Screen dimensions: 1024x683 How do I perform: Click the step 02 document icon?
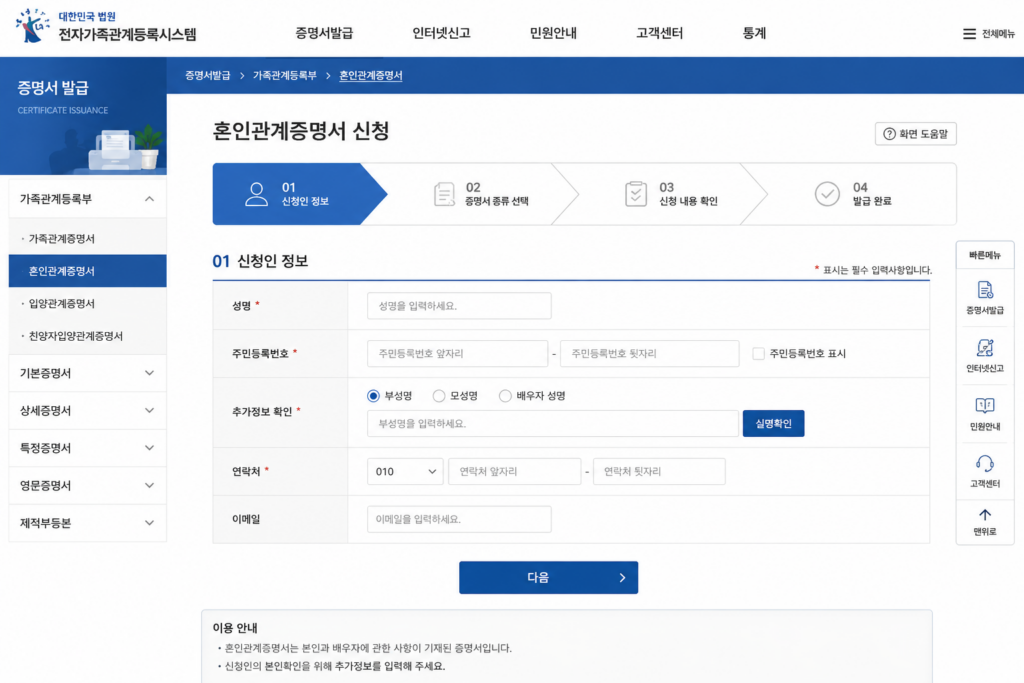tap(444, 194)
